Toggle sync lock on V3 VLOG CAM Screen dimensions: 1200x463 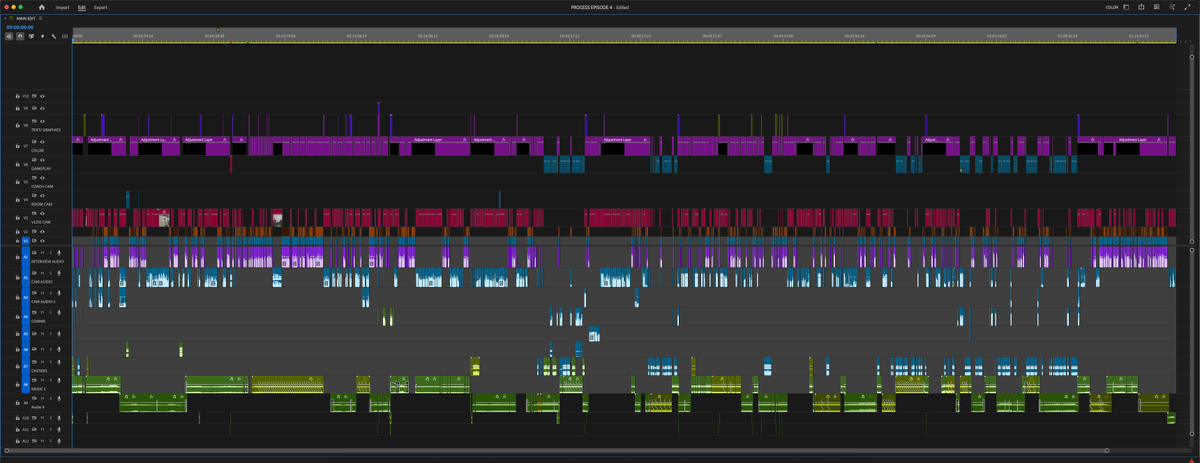(x=34, y=213)
